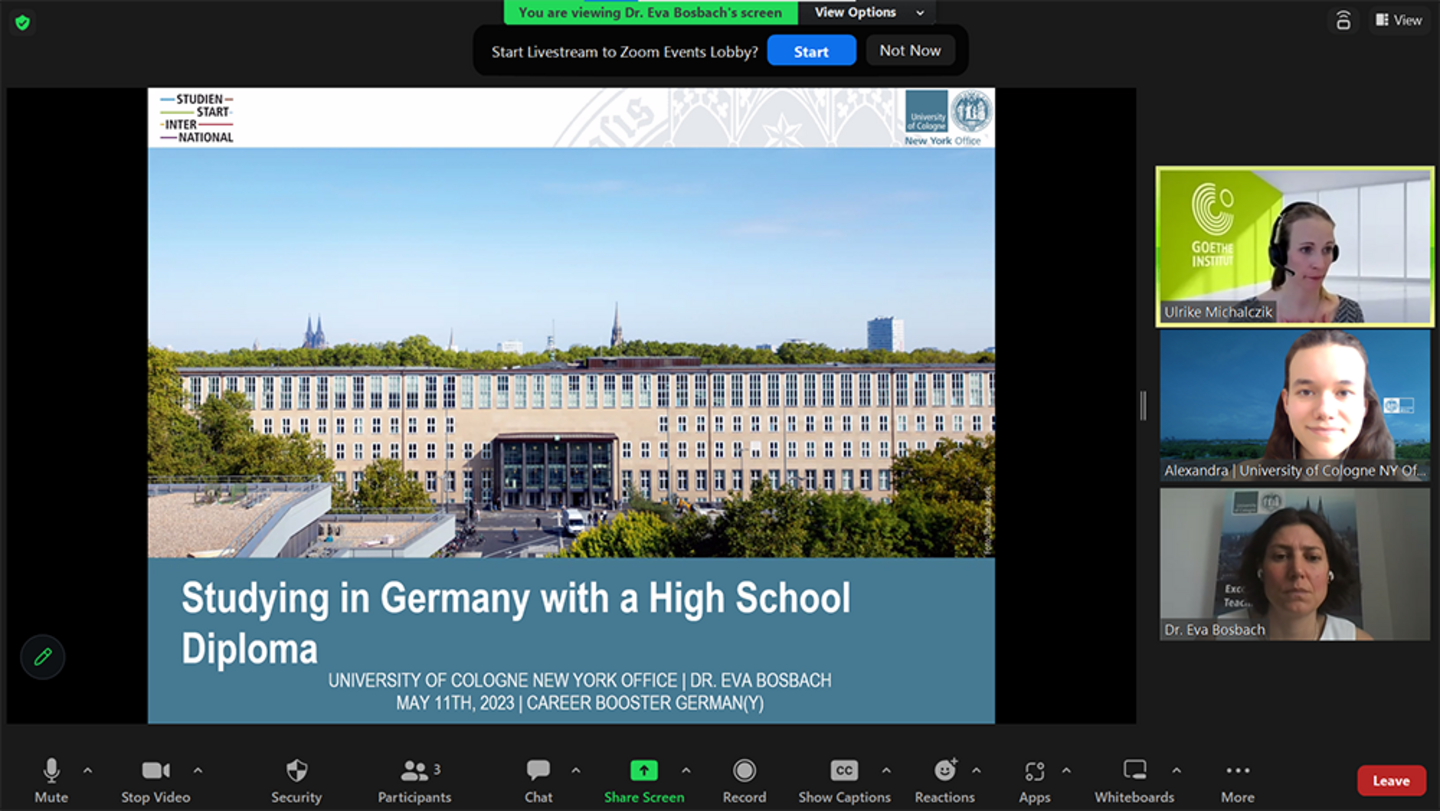1440x811 pixels.
Task: Expand chat options arrow
Action: tap(576, 771)
